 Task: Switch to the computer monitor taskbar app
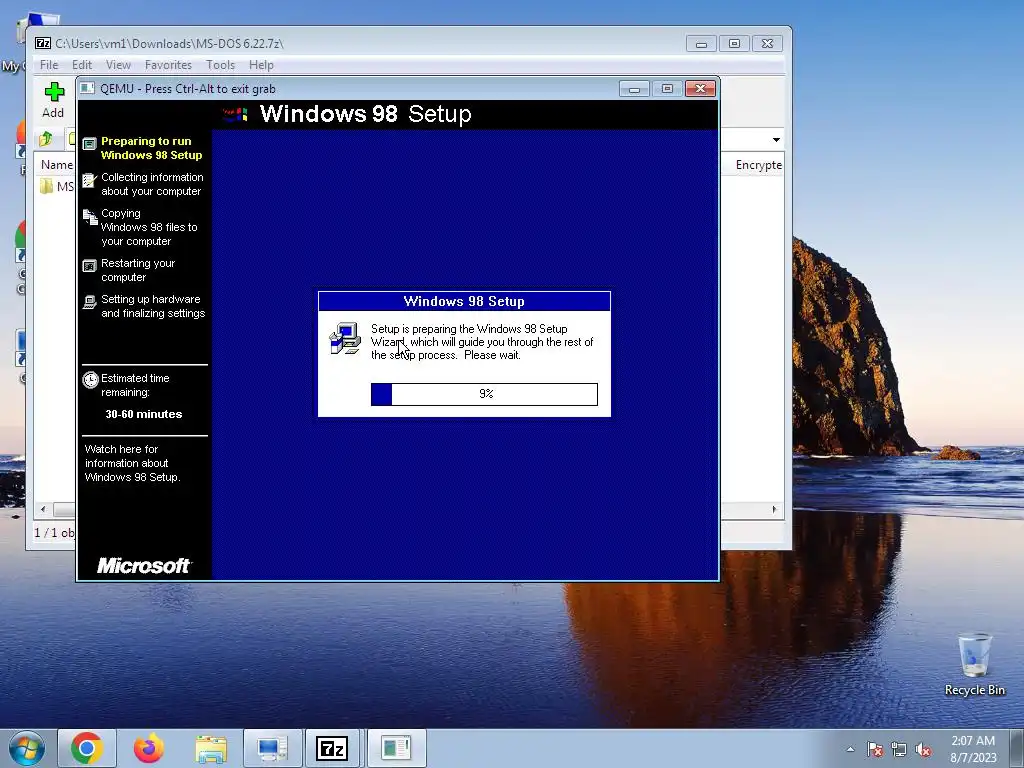(x=272, y=748)
